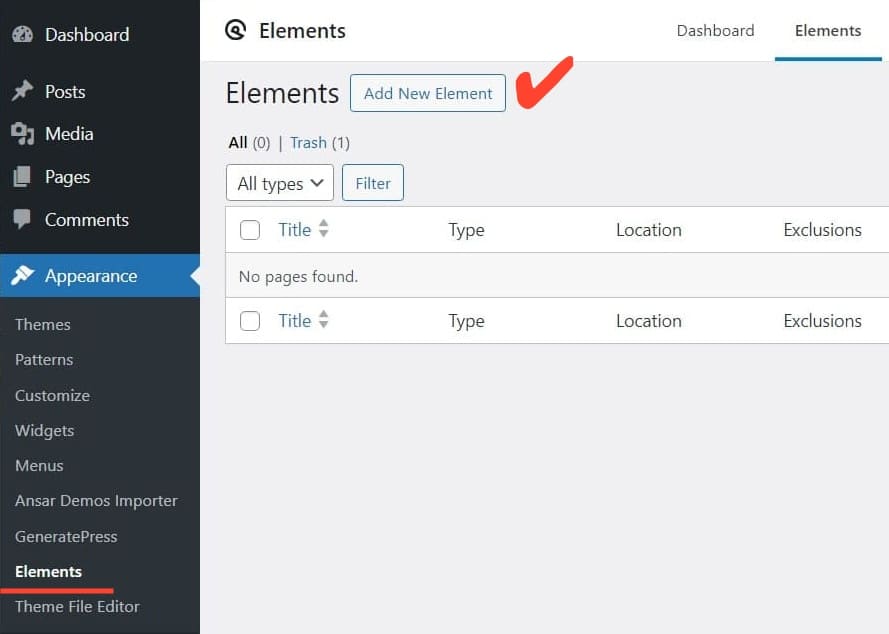
Task: Click the Appearance paintbrush icon
Action: [23, 276]
